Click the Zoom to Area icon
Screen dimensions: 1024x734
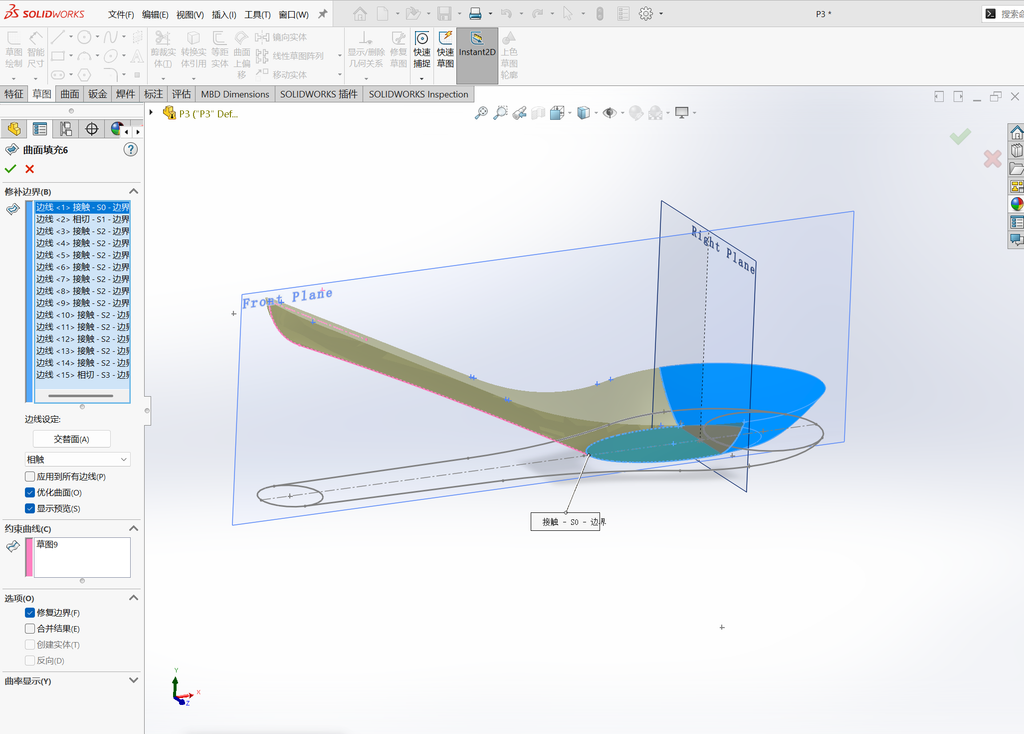coord(500,113)
